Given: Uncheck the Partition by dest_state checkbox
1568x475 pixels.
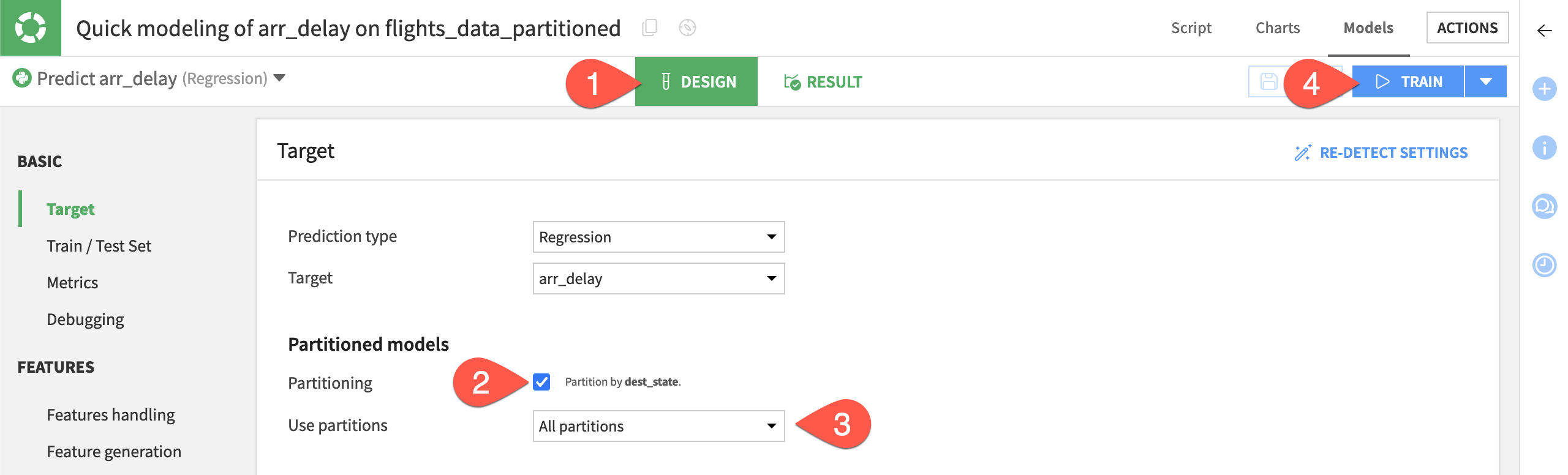Looking at the screenshot, I should (x=541, y=382).
